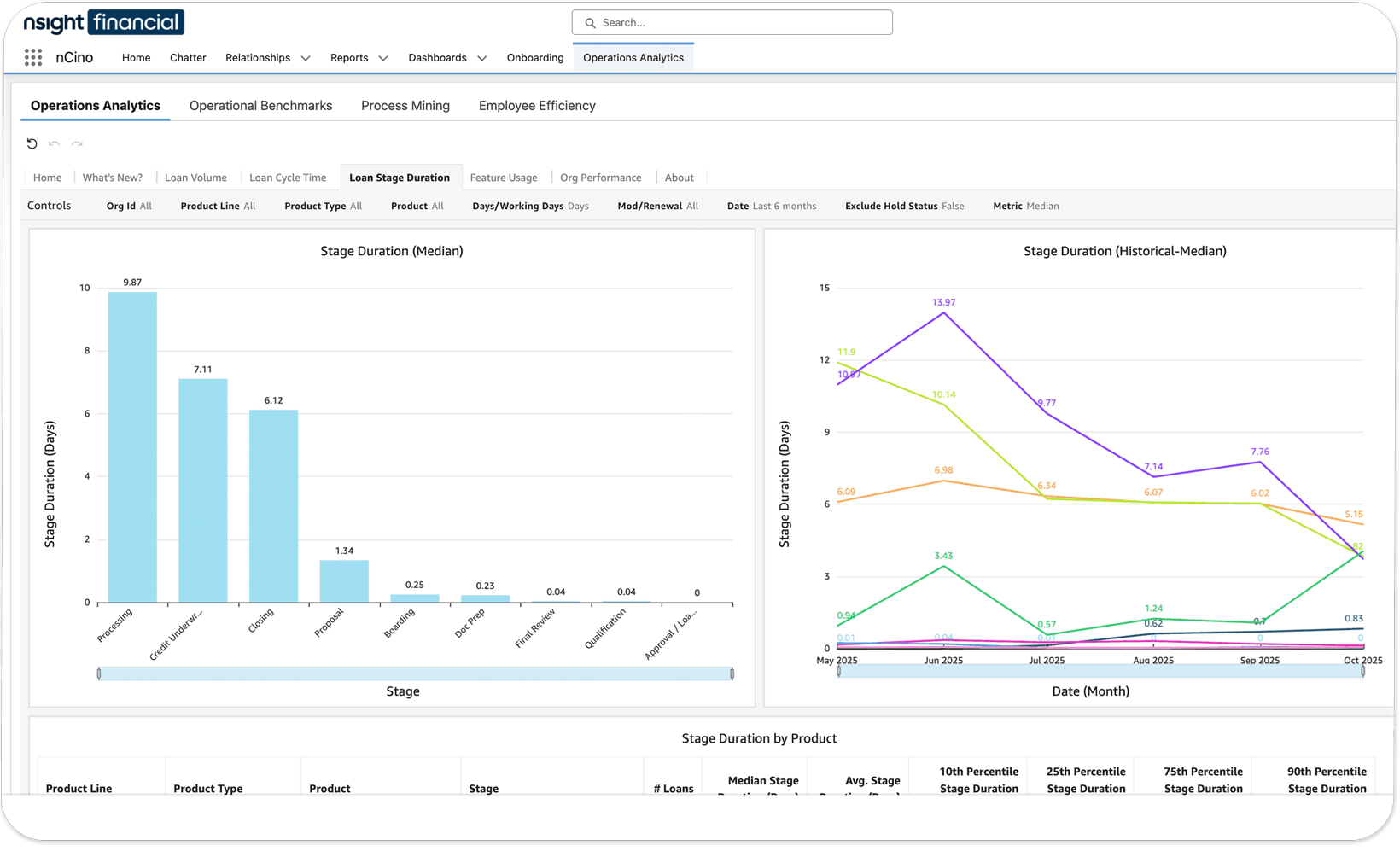The height and width of the screenshot is (857, 1400).
Task: Click the About link in the dashboard navigation
Action: click(679, 177)
